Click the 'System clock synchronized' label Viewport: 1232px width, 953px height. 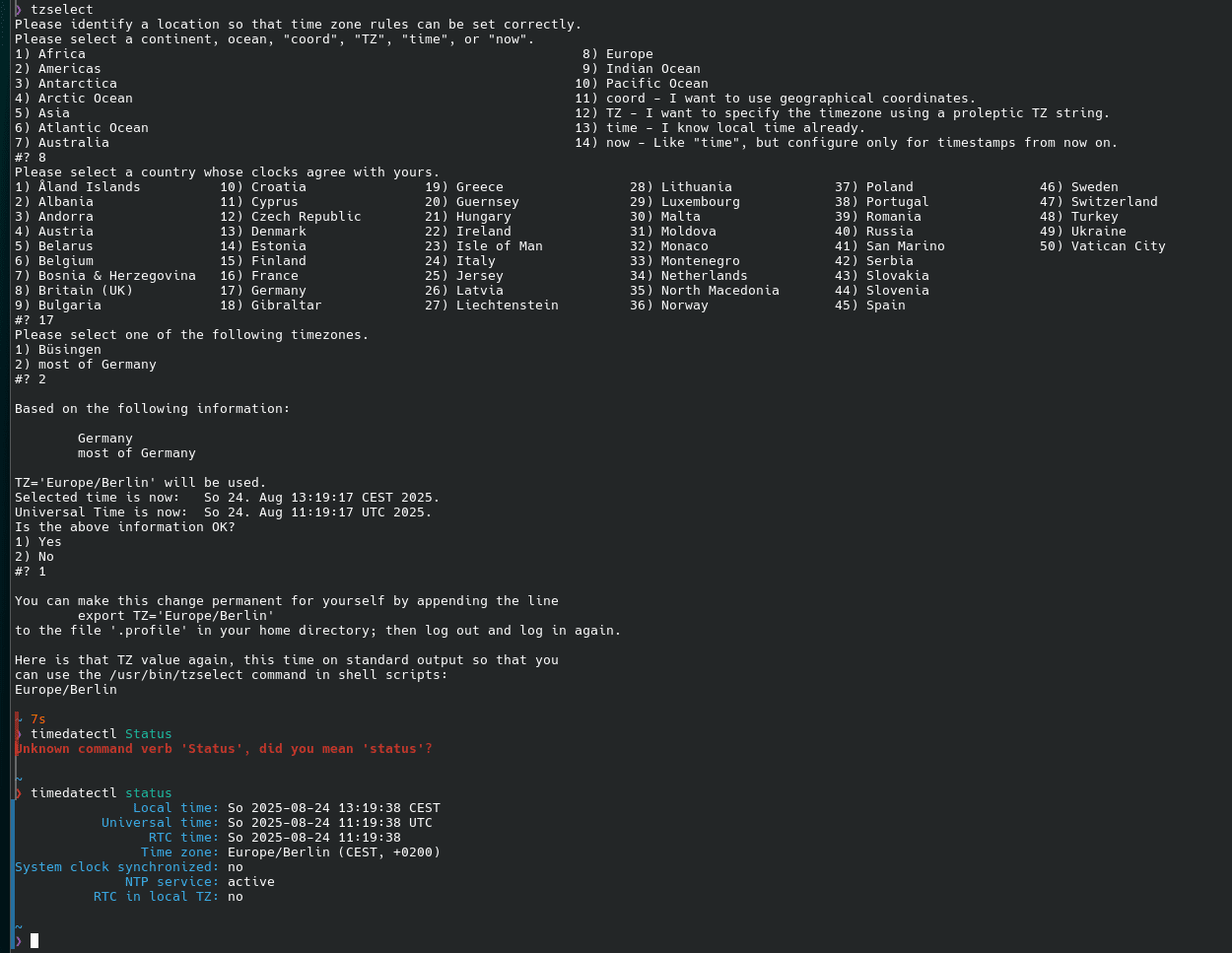[x=116, y=867]
